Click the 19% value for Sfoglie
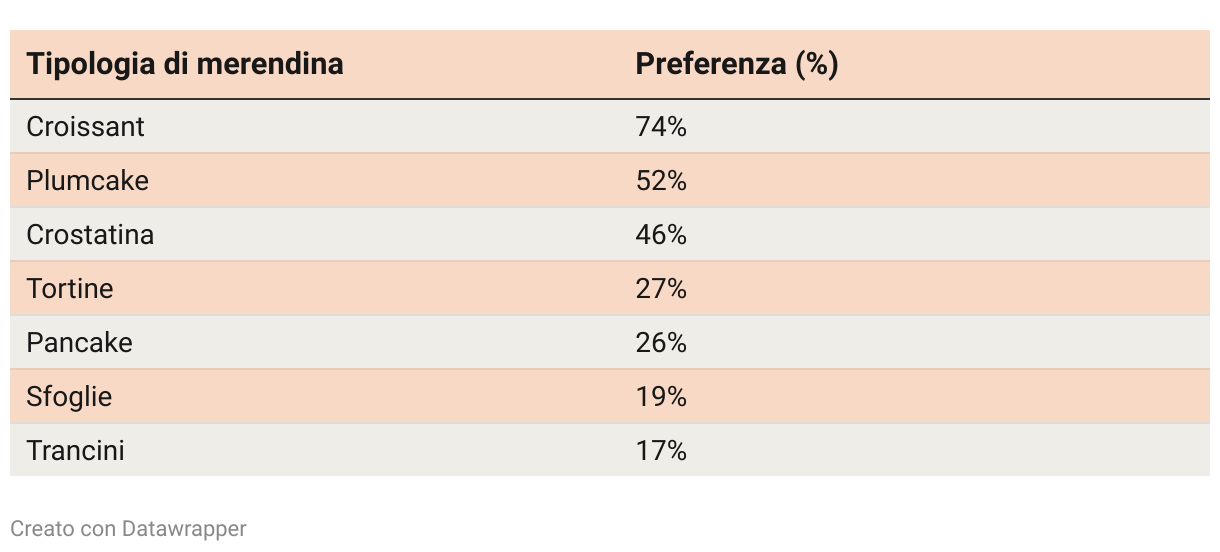Viewport: 1220px width, 552px height. tap(661, 397)
